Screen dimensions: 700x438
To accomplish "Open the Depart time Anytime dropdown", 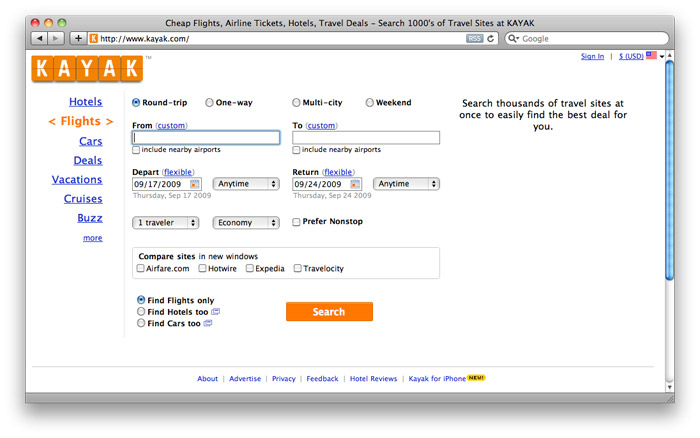I will 246,184.
